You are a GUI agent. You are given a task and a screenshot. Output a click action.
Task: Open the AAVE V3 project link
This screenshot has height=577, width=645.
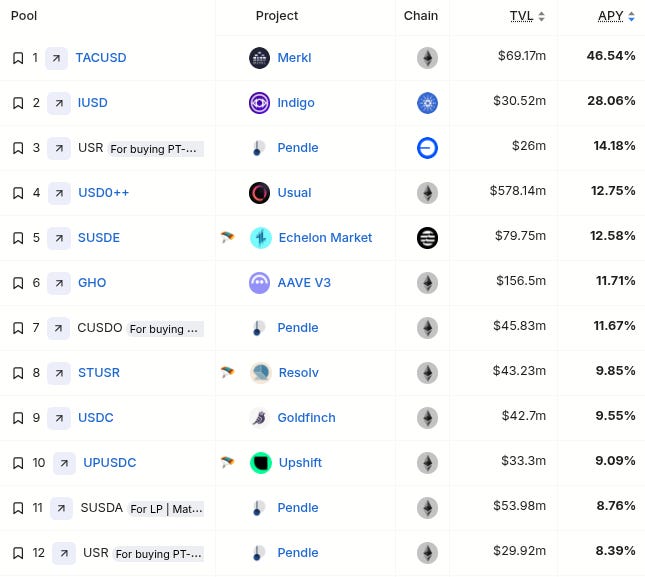[304, 283]
